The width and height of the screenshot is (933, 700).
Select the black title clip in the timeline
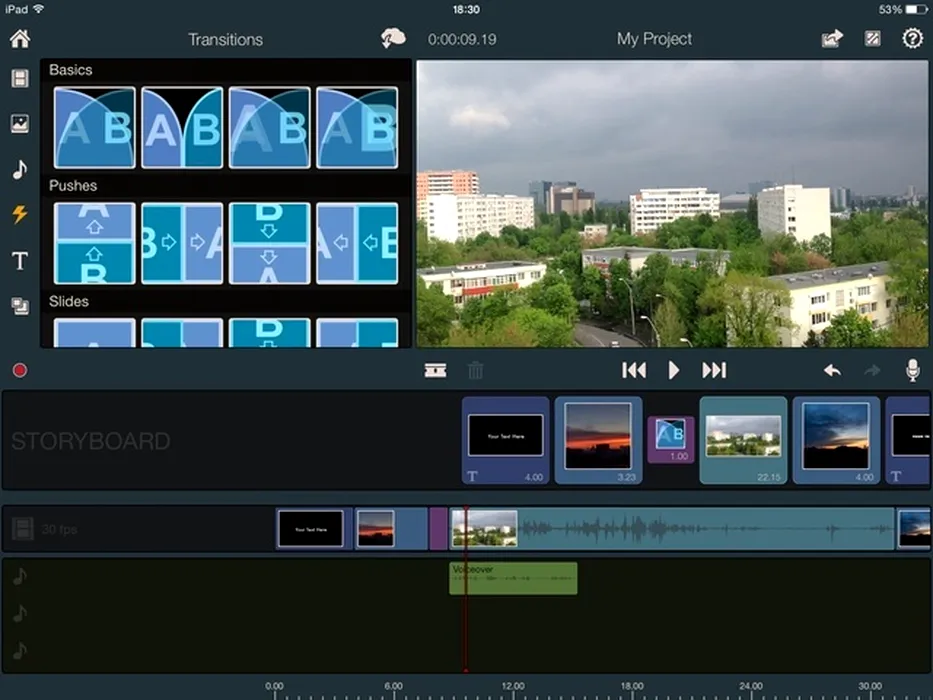[314, 529]
